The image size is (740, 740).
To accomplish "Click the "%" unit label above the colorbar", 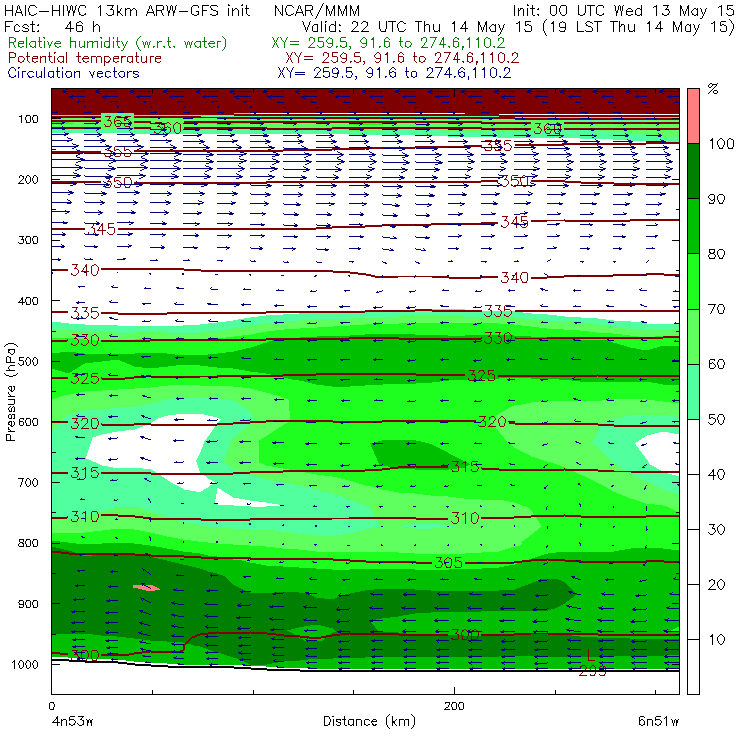I will [713, 88].
